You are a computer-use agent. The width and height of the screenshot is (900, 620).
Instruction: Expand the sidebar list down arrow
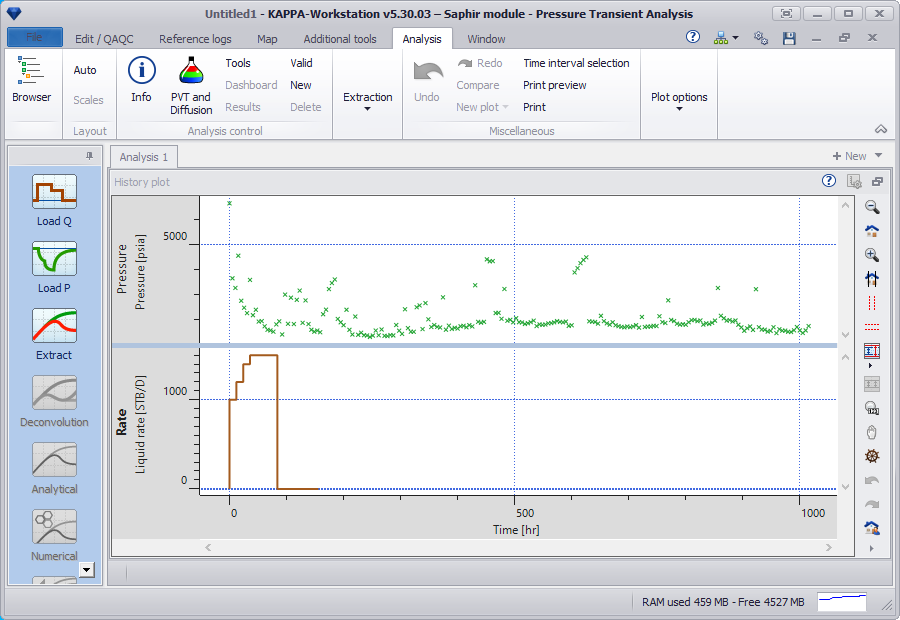tap(87, 569)
